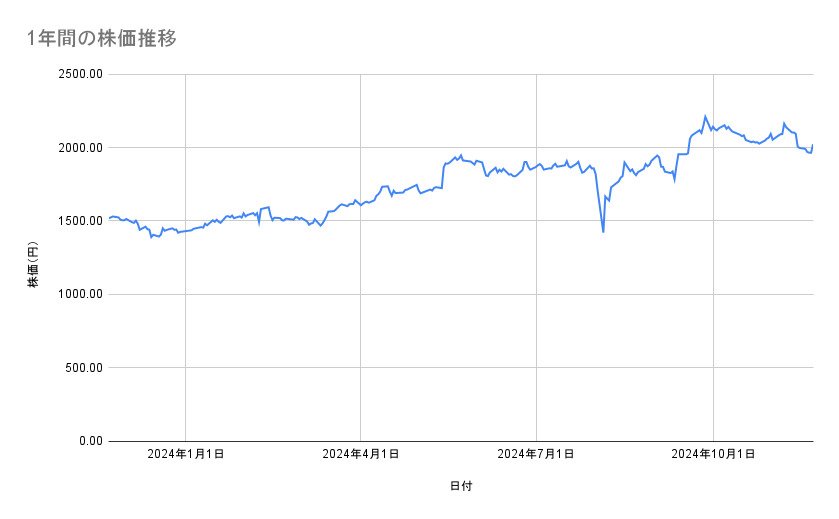This screenshot has width=839, height=519.
Task: Click the 2024年4月1日 x-axis label
Action: (x=361, y=455)
